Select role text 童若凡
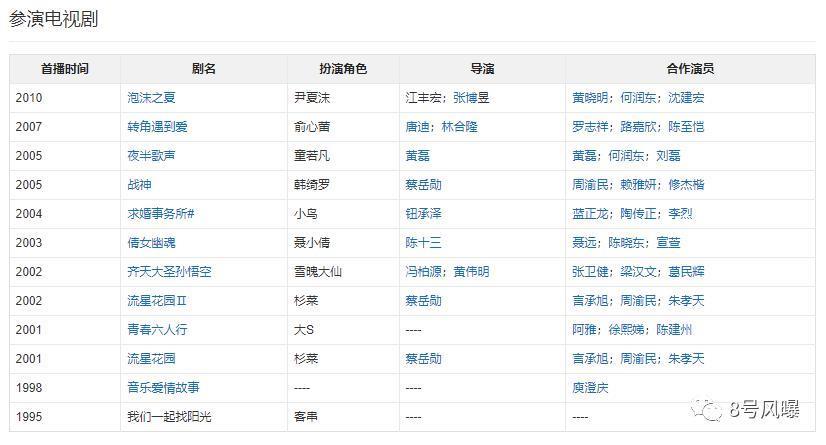 [312, 155]
